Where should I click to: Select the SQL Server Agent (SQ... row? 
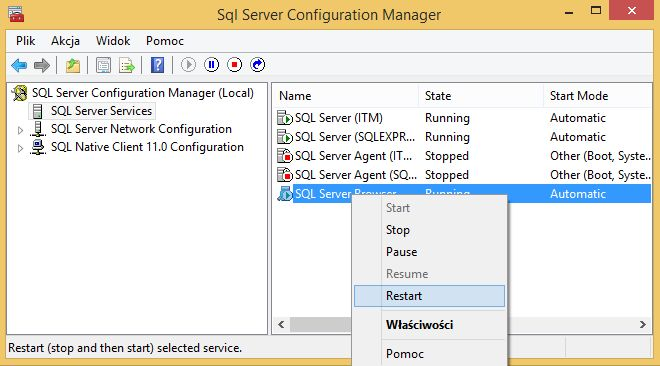tap(462, 175)
